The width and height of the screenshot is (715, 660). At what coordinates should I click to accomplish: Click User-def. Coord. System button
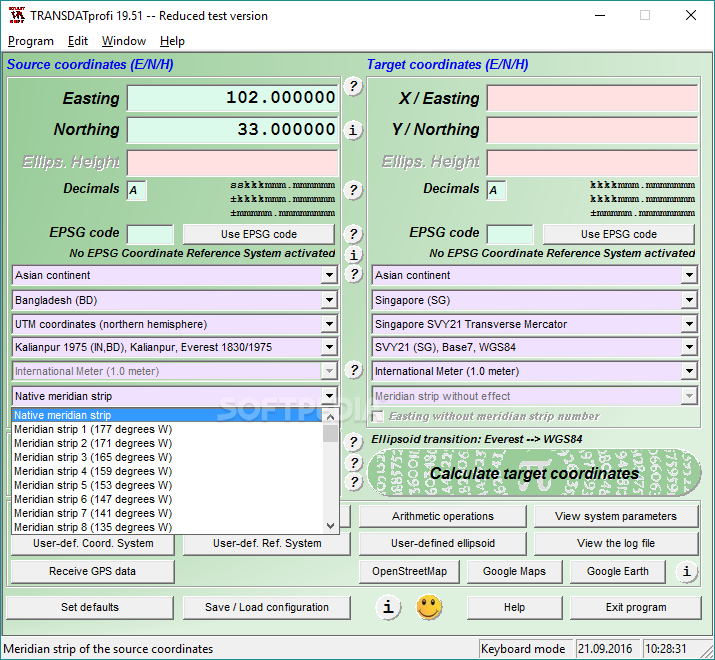[x=93, y=543]
